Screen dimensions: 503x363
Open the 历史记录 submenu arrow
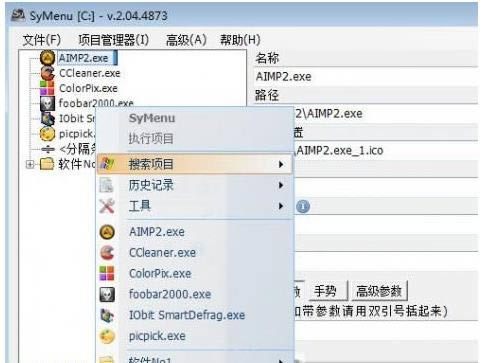[281, 185]
